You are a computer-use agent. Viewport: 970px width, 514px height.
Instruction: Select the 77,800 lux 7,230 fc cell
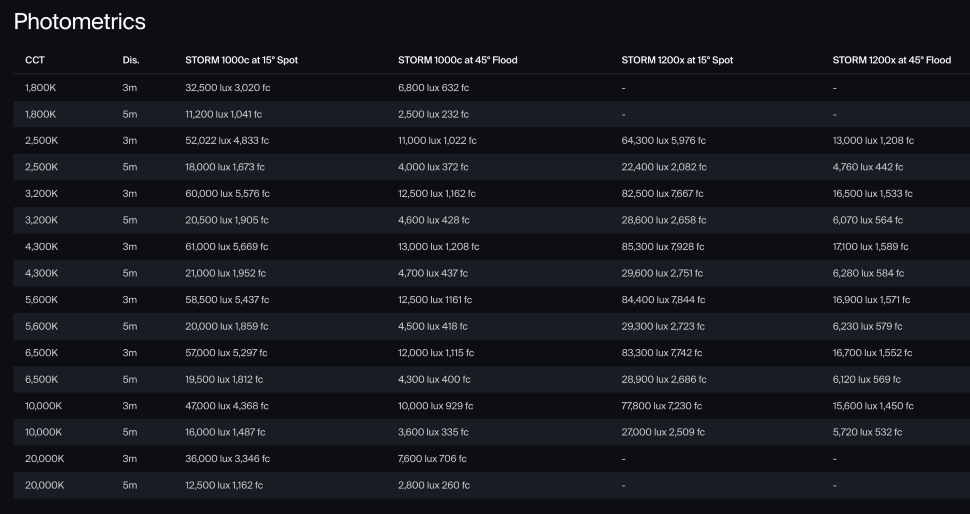[662, 406]
